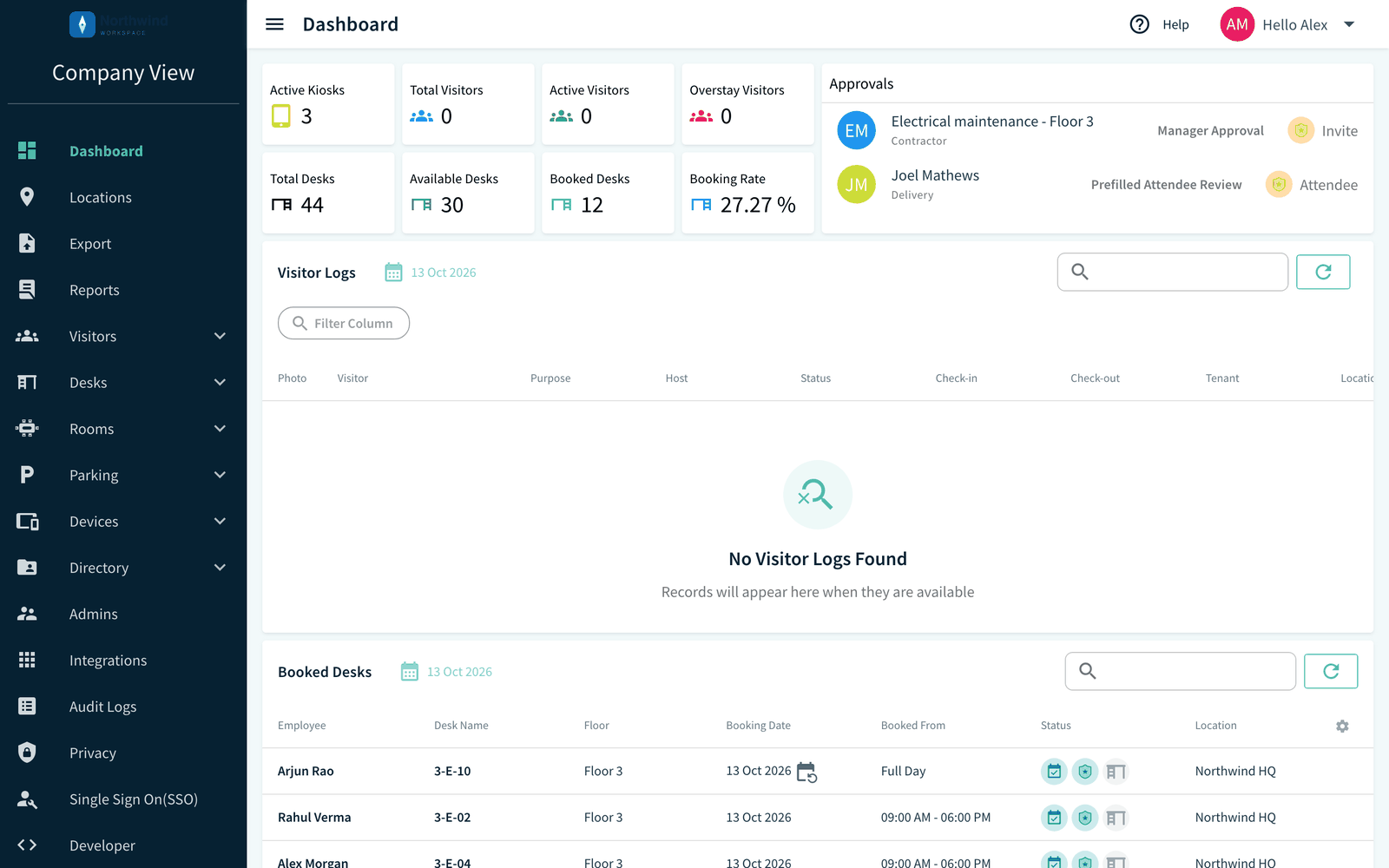
Task: Click the Audit Logs list icon
Action: pos(27,706)
